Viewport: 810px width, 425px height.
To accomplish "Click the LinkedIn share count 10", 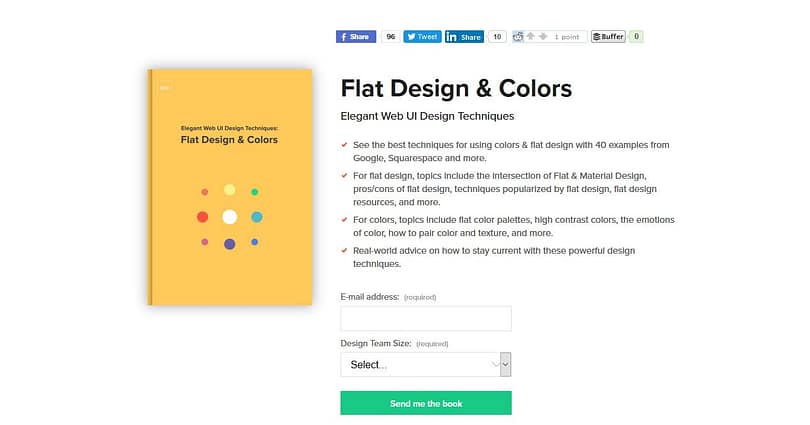I will click(x=497, y=37).
